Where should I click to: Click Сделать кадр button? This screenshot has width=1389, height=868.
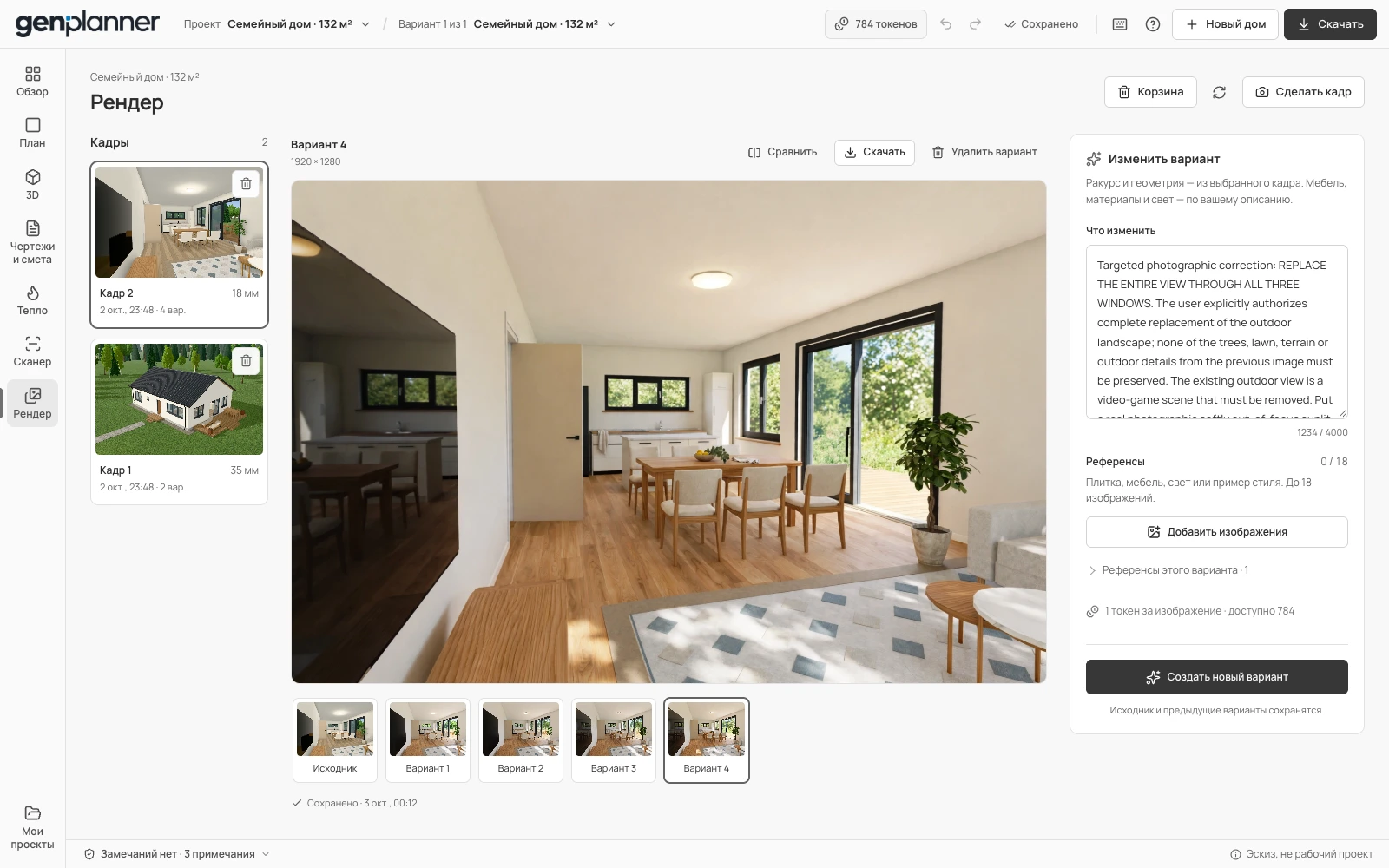pyautogui.click(x=1303, y=92)
